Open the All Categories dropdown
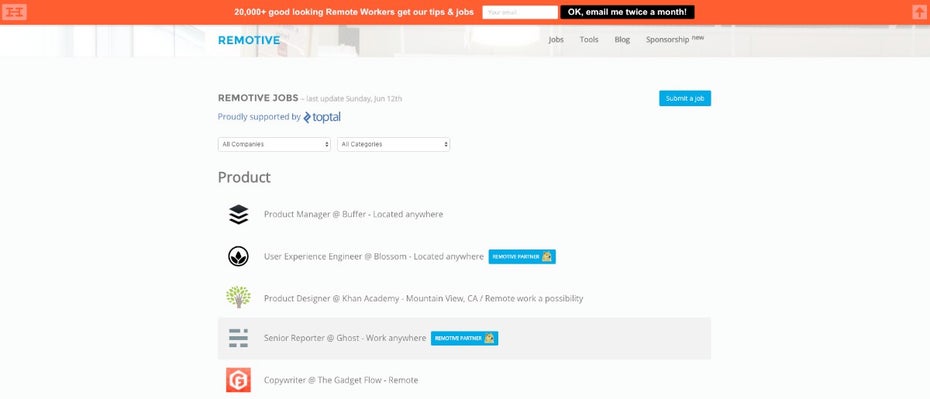 393,144
